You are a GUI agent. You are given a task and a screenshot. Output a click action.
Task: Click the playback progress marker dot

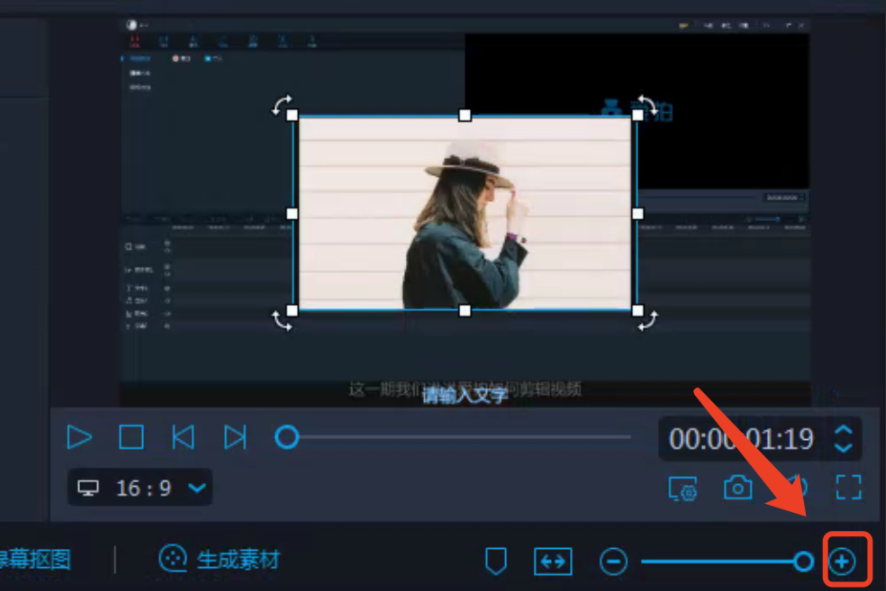pyautogui.click(x=288, y=438)
